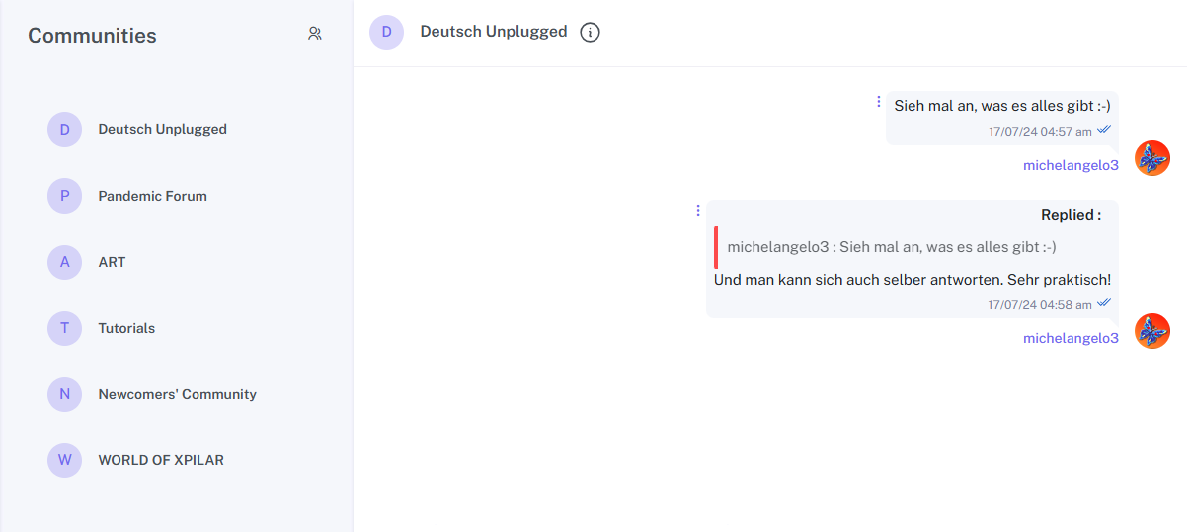Click michelangelo3 username under the reply message
The image size is (1191, 532).
tap(1070, 338)
